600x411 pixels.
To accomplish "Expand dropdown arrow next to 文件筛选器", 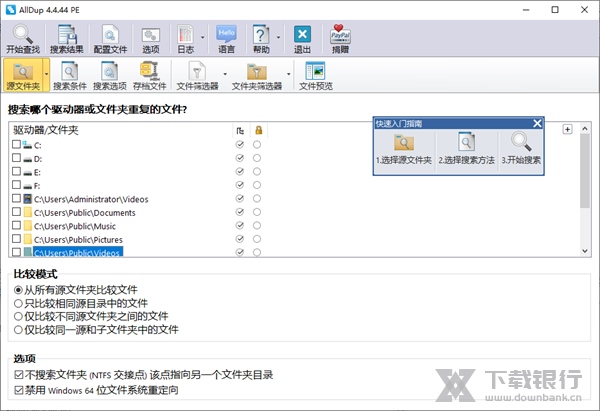I will 225,74.
